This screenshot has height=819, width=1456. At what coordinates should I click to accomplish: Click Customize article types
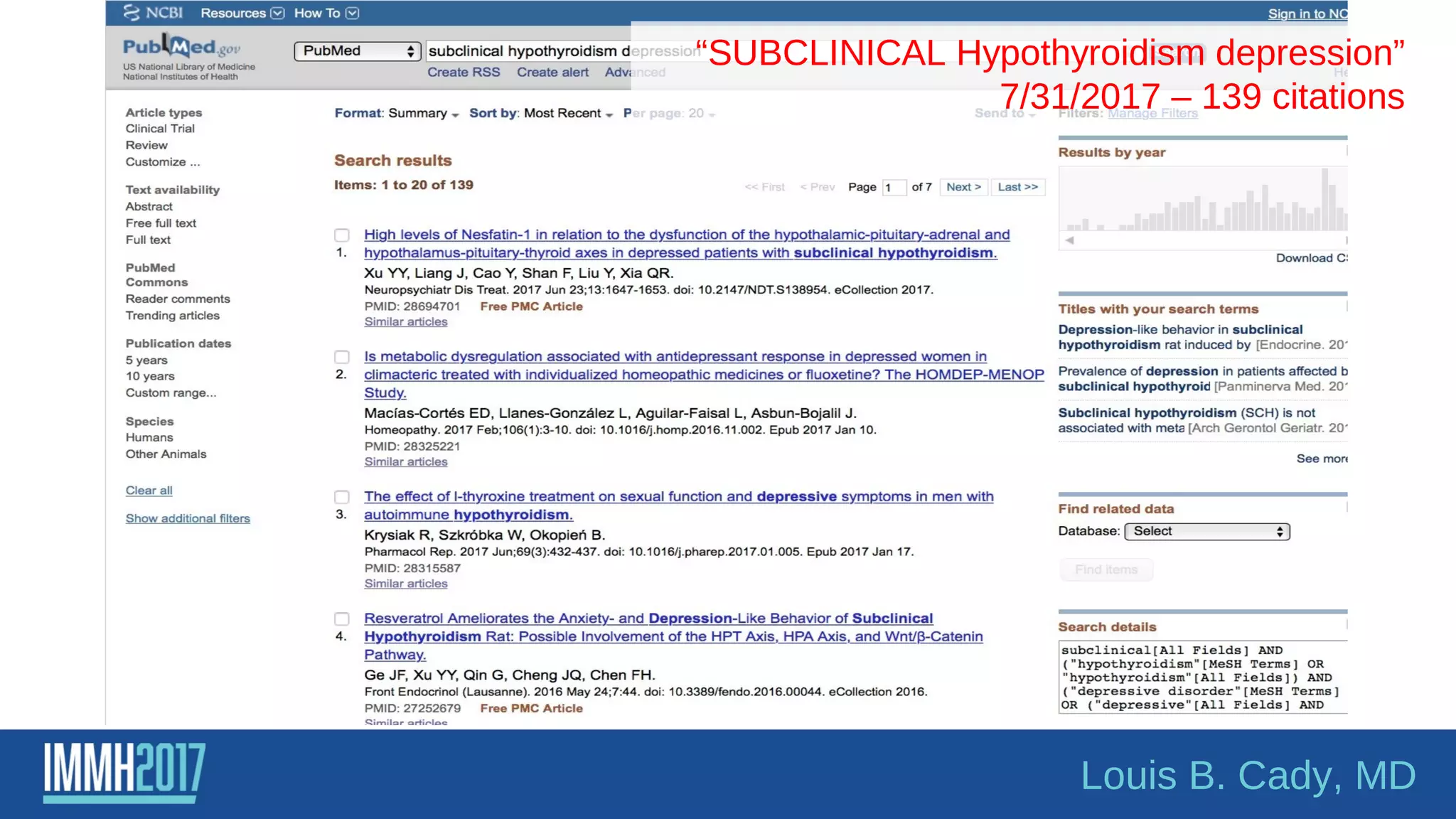(163, 162)
